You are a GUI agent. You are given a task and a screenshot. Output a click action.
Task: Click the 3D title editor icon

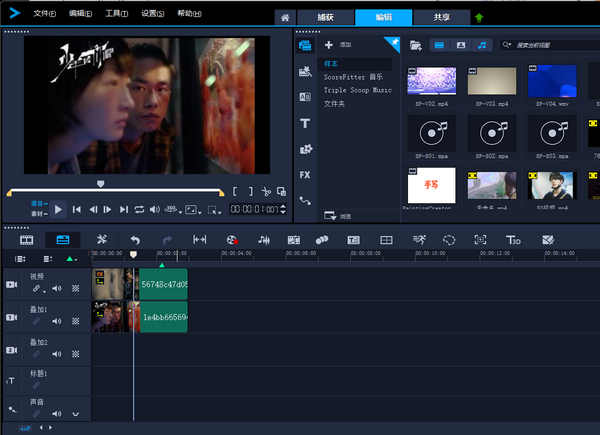(513, 240)
